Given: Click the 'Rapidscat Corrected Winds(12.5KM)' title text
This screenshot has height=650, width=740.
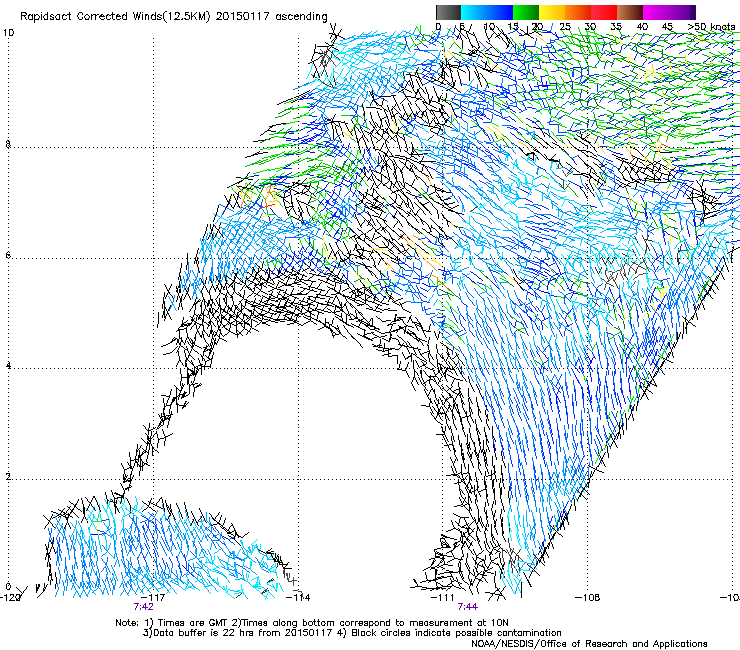Looking at the screenshot, I should (x=115, y=17).
